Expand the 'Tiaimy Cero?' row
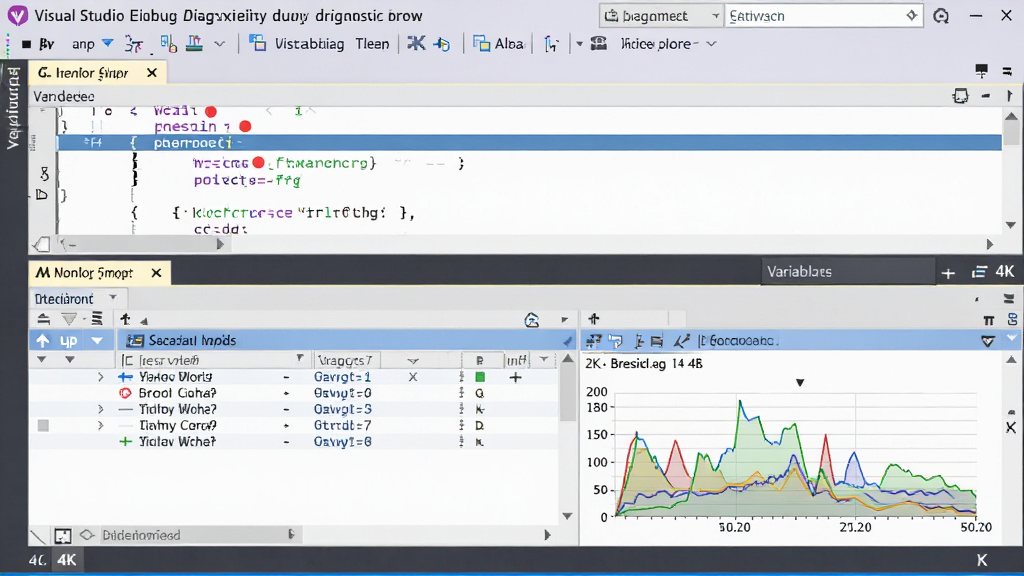Image resolution: width=1024 pixels, height=576 pixels. [101, 425]
